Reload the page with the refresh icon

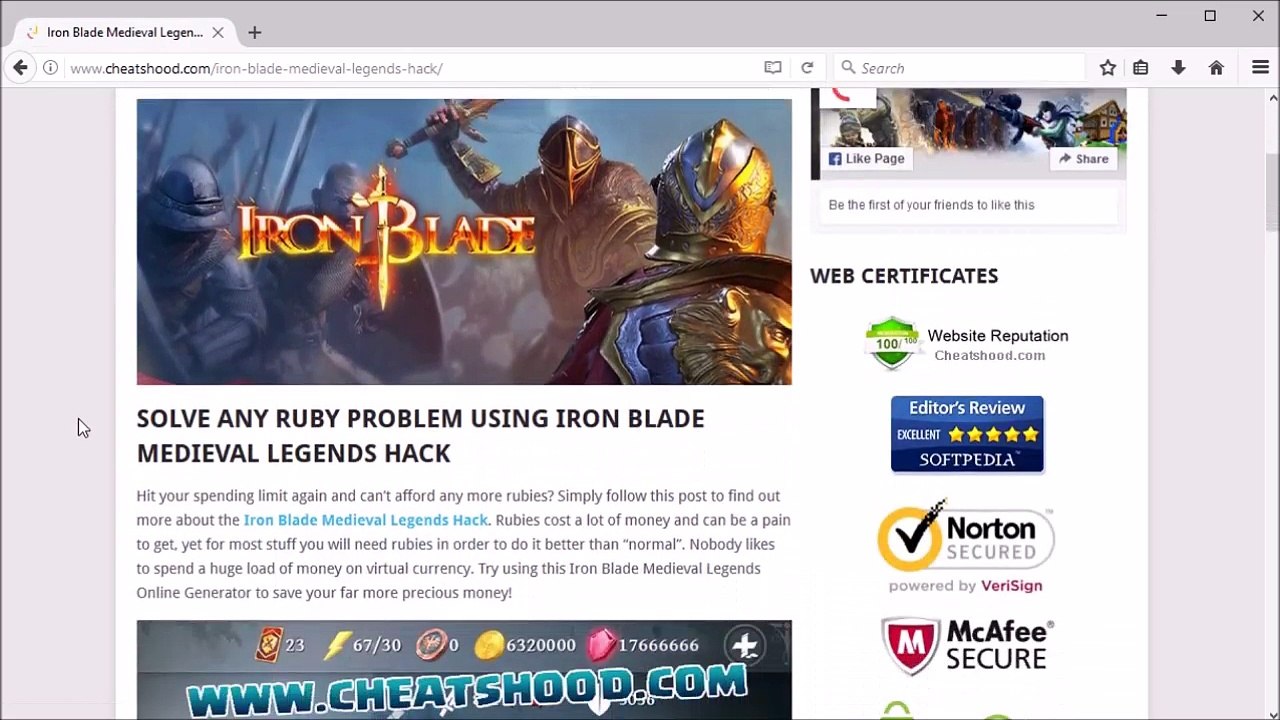pos(807,68)
